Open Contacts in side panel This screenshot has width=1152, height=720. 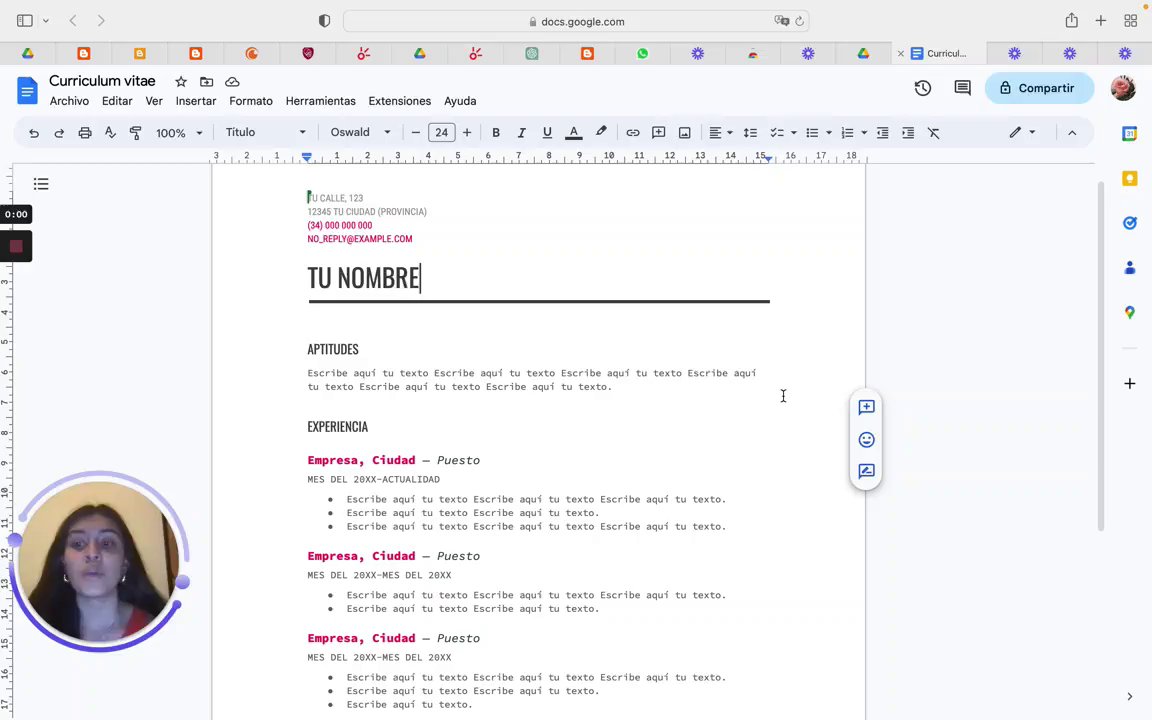coord(1130,267)
